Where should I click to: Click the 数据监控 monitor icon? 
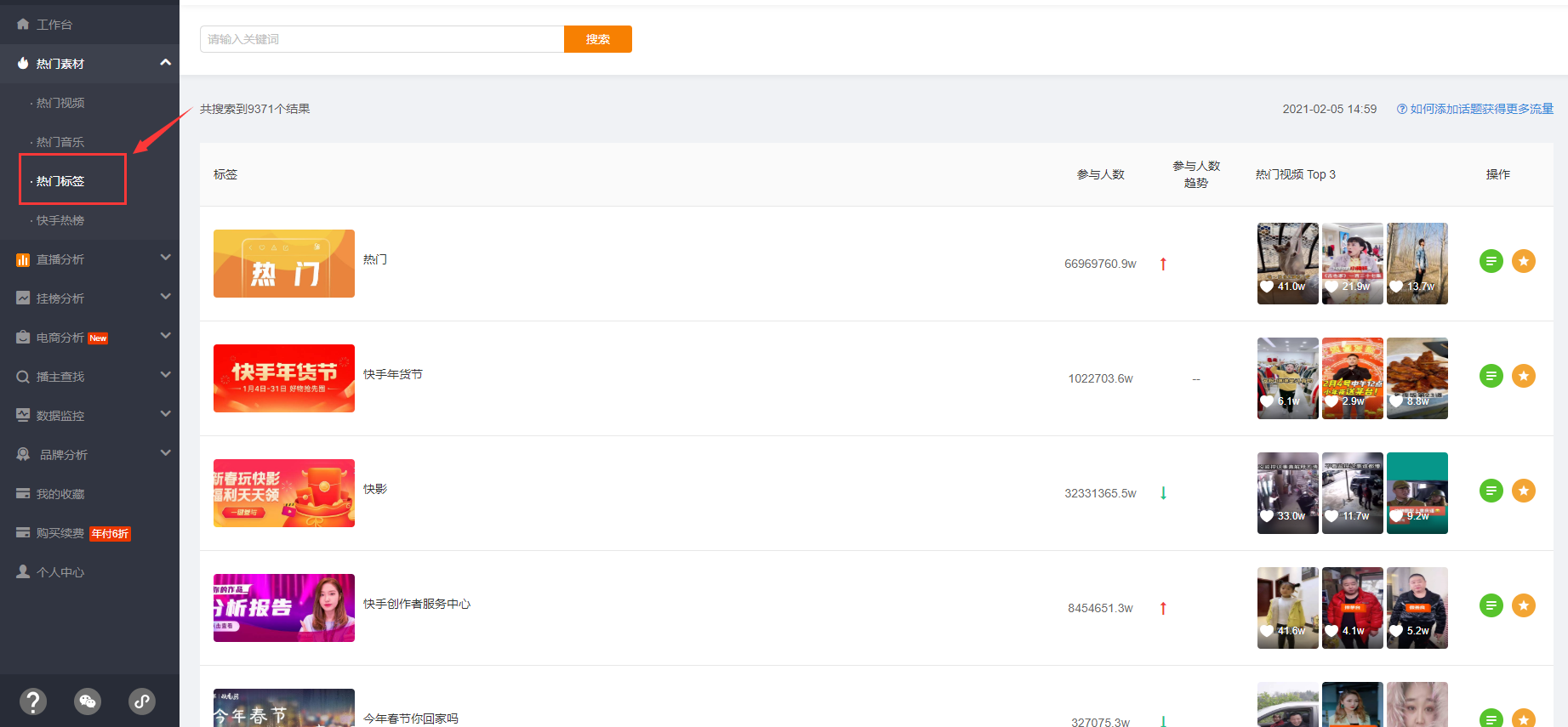point(23,416)
